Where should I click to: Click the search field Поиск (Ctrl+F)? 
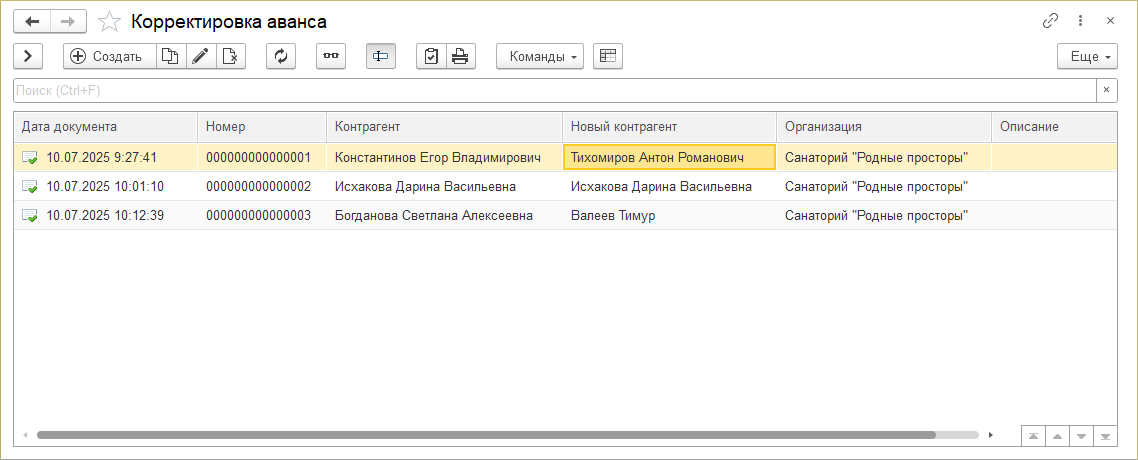click(x=555, y=91)
